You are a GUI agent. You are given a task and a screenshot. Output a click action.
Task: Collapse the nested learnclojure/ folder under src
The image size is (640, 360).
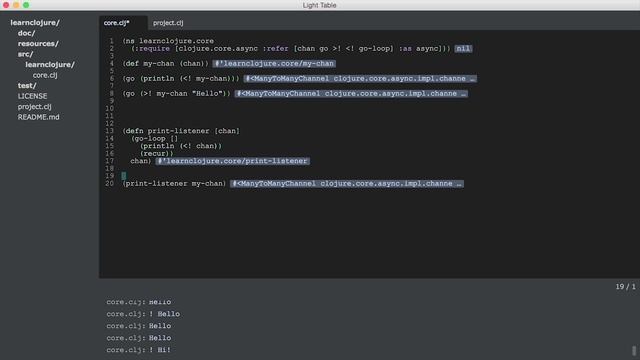pos(50,64)
